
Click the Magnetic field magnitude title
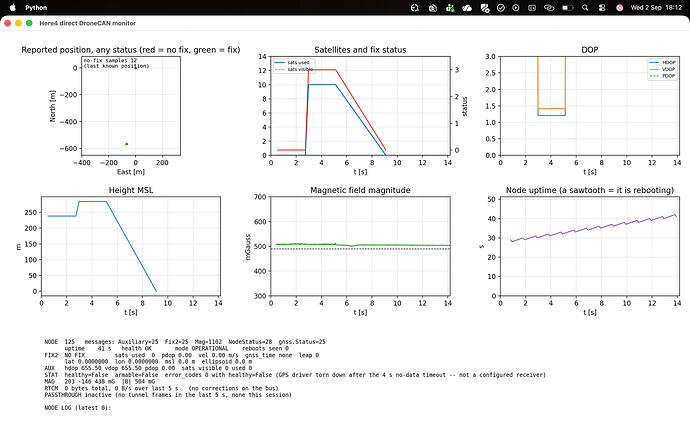click(x=360, y=190)
